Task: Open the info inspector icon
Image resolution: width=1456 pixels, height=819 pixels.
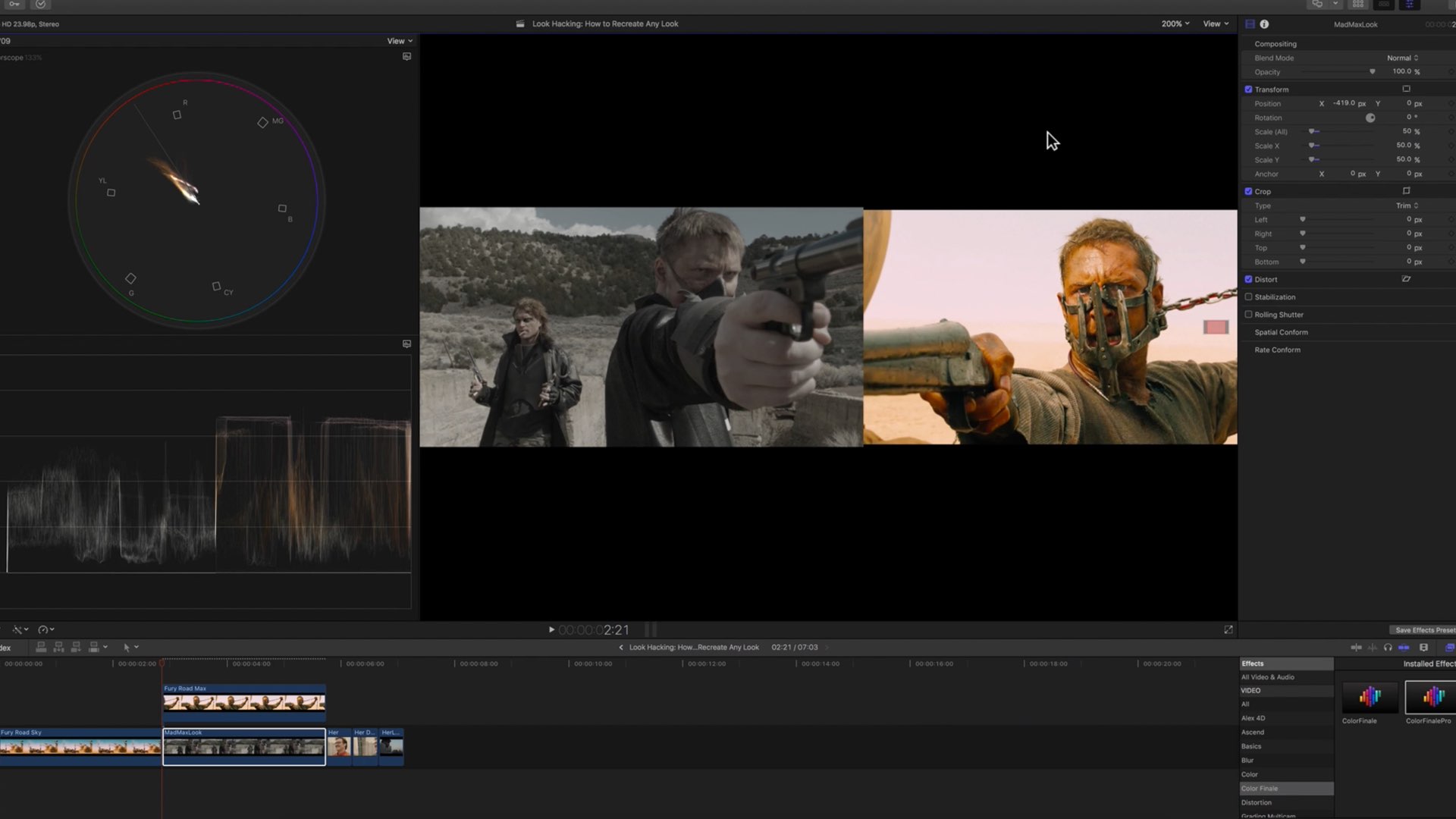Action: pos(1264,24)
